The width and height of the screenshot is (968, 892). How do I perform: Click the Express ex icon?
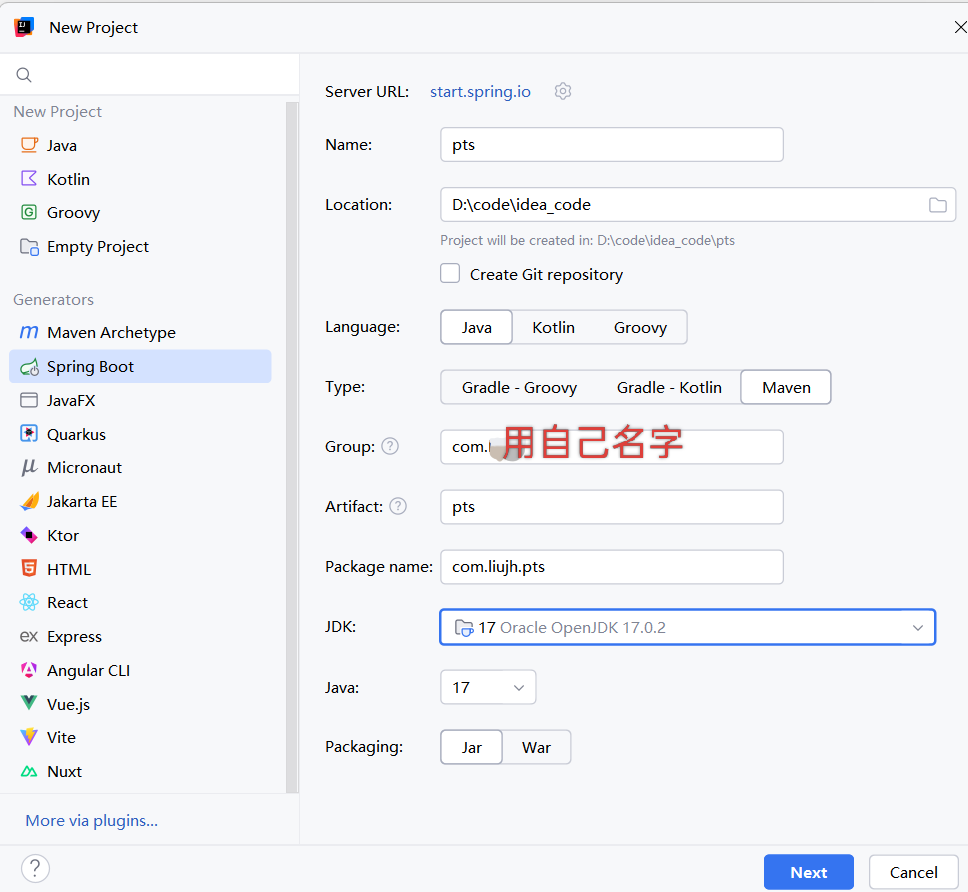(x=29, y=636)
